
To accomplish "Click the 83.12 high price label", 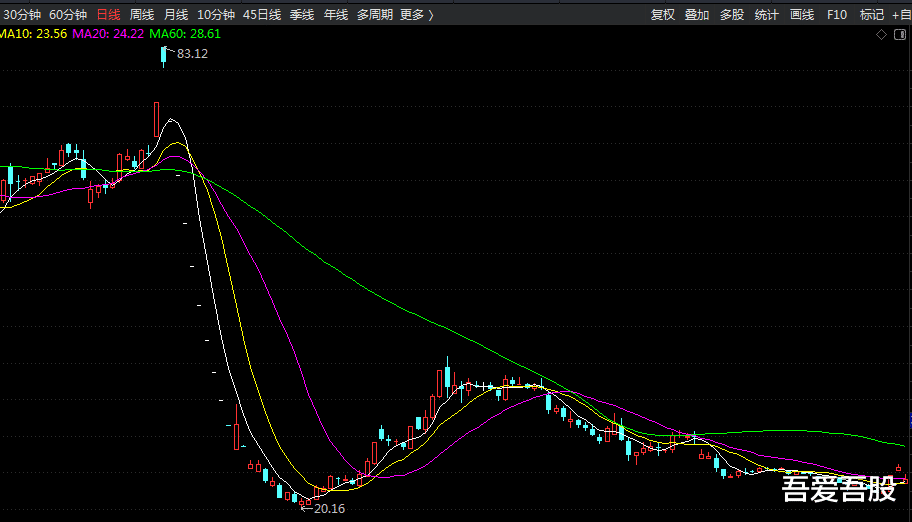I will tap(192, 54).
